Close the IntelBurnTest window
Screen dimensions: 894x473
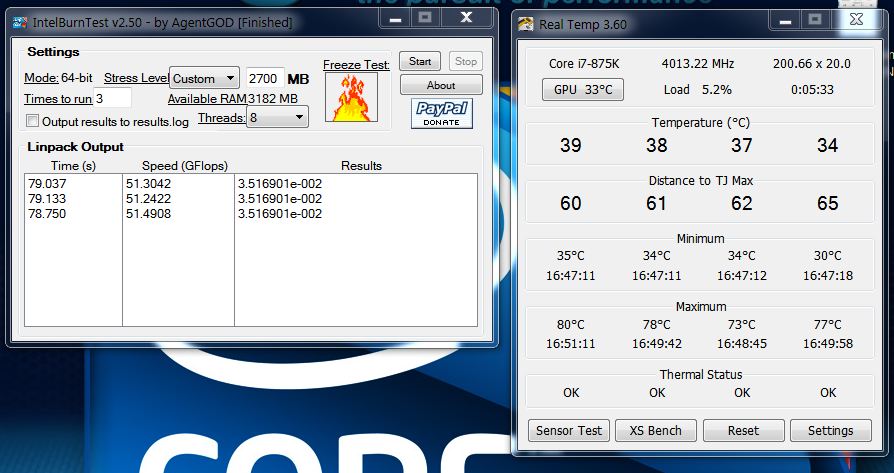tap(466, 18)
